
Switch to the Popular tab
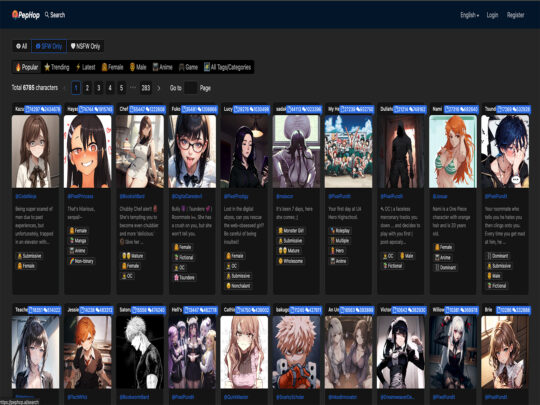[27, 67]
